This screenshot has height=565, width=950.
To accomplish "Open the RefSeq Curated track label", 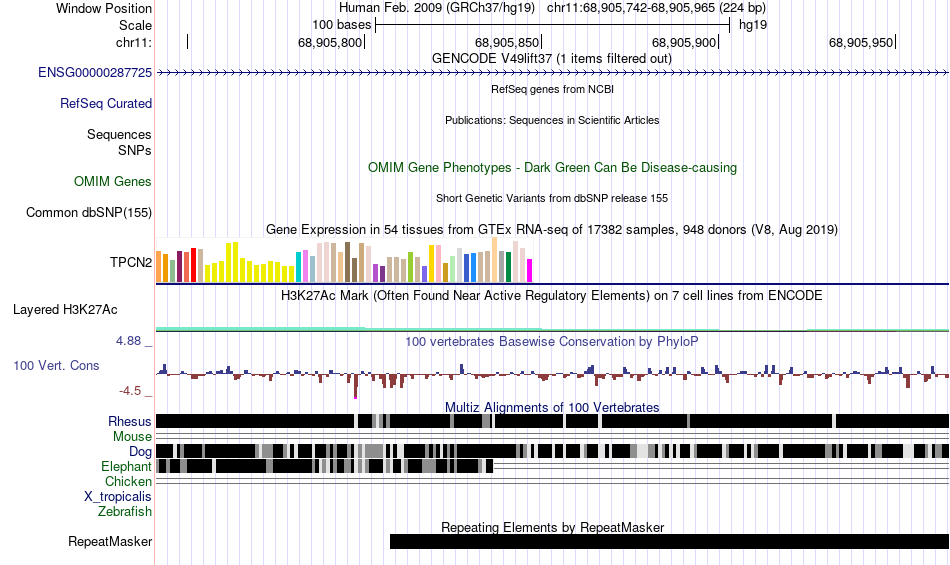I will tap(106, 104).
